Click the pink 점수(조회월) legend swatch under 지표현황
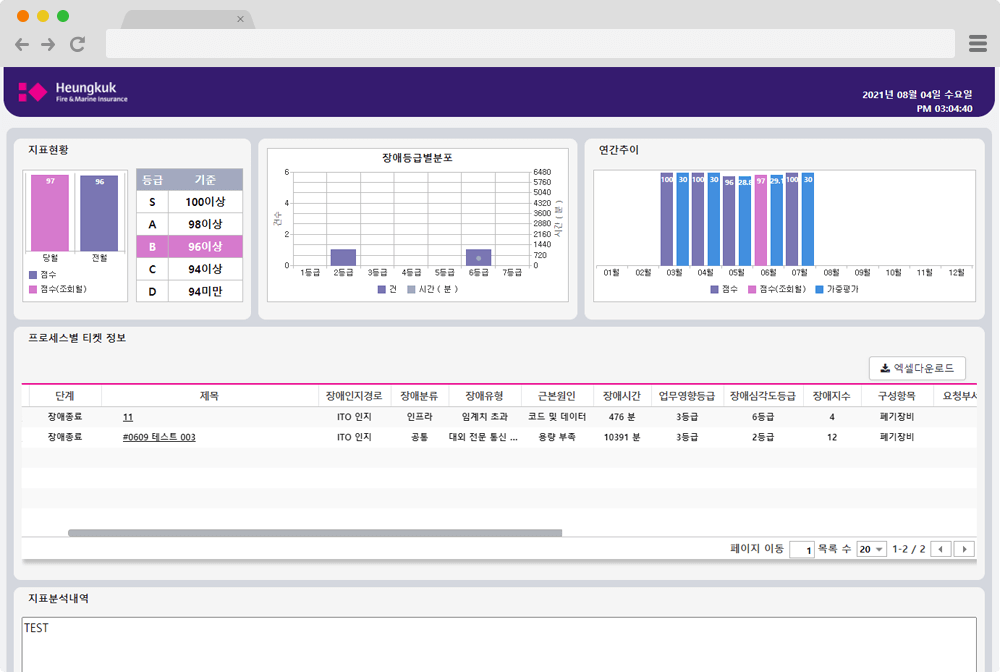 click(x=33, y=288)
